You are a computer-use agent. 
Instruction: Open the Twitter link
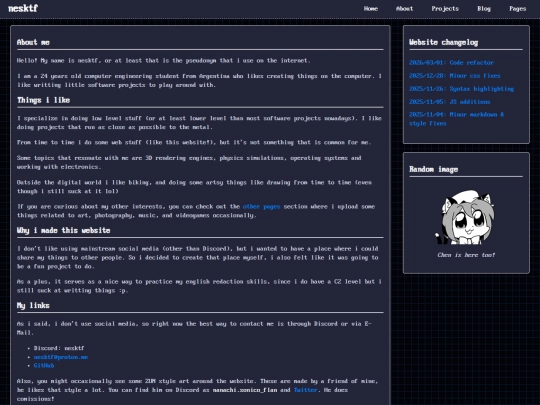(x=305, y=390)
